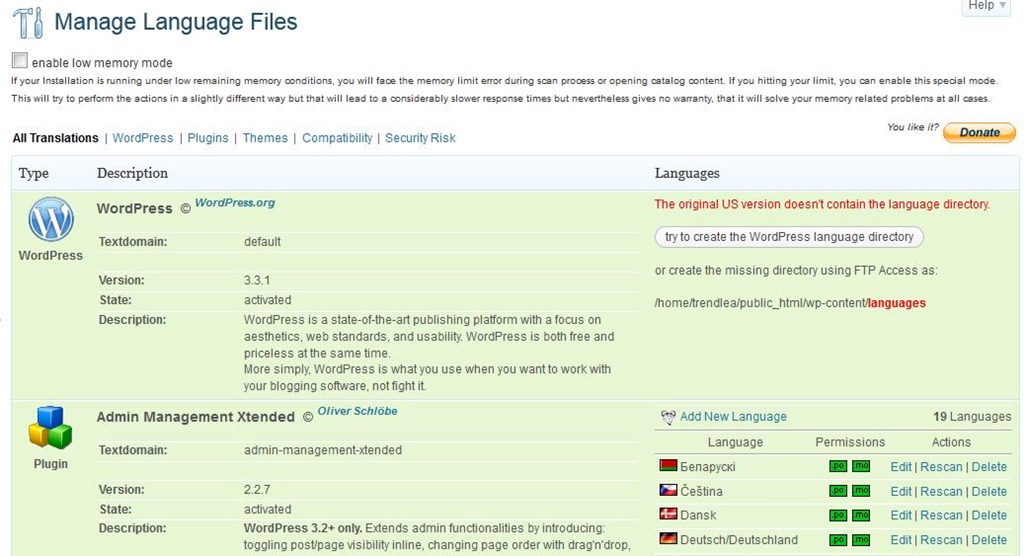1024x556 pixels.
Task: Click the Languages column header
Action: [687, 173]
